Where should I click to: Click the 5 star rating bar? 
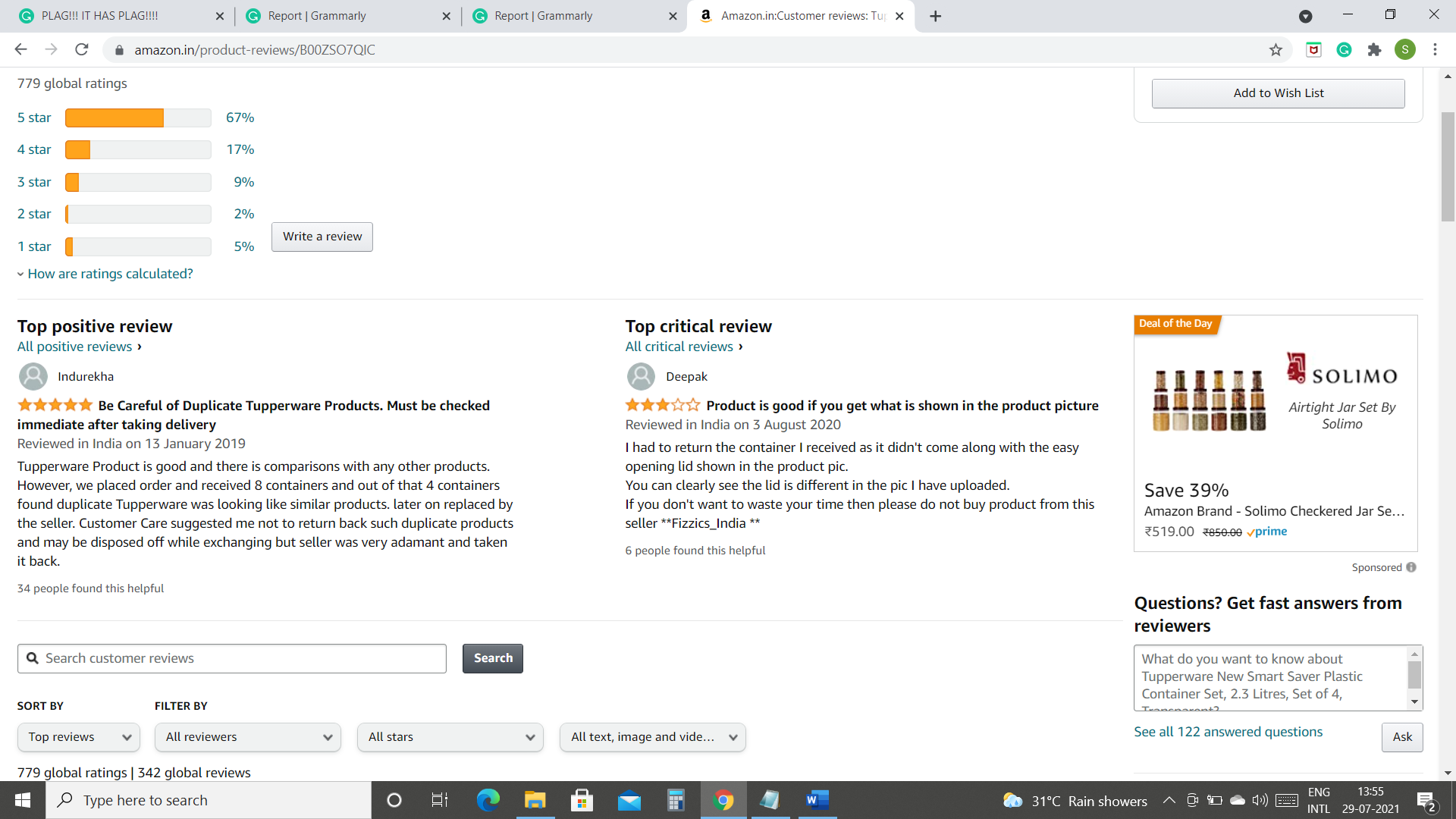138,117
